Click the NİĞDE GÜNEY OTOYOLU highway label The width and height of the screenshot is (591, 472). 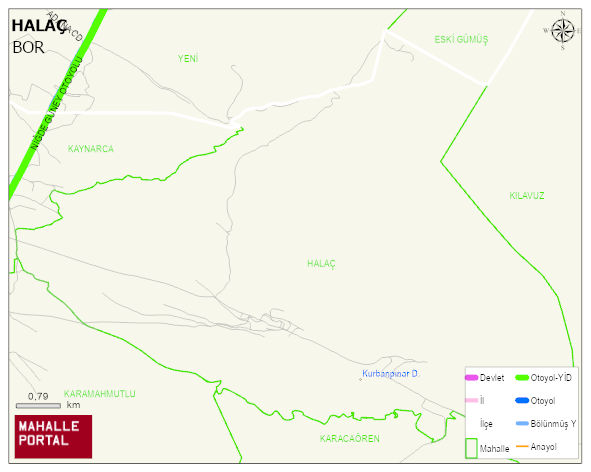[56, 103]
